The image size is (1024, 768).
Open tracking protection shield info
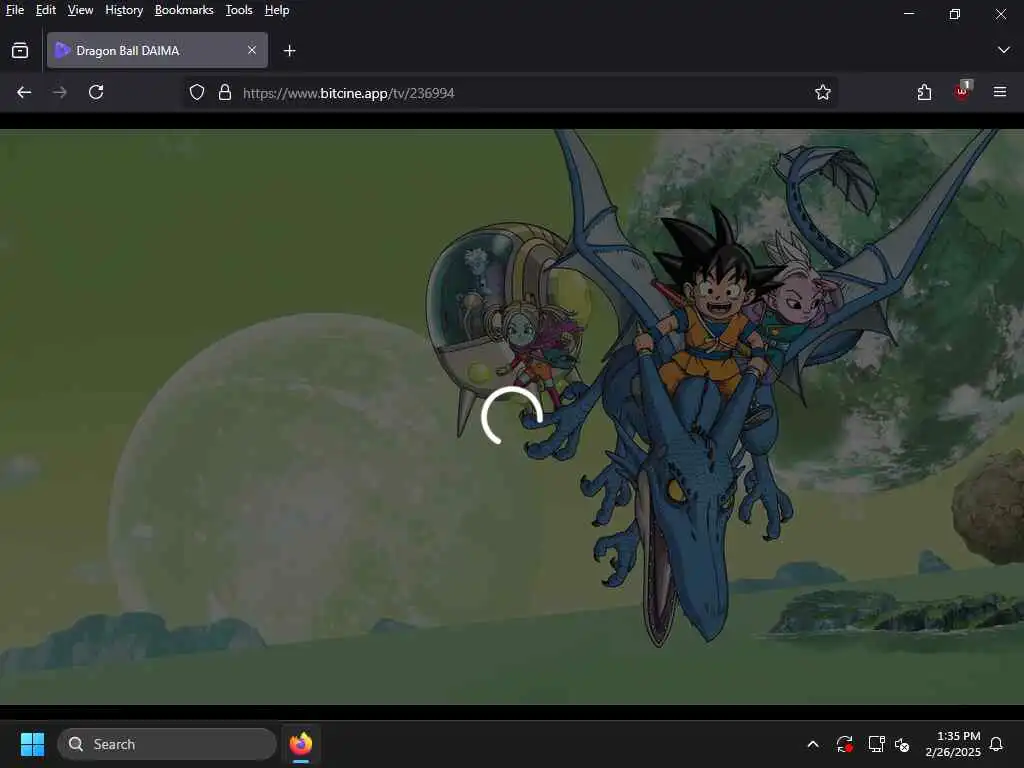(197, 92)
